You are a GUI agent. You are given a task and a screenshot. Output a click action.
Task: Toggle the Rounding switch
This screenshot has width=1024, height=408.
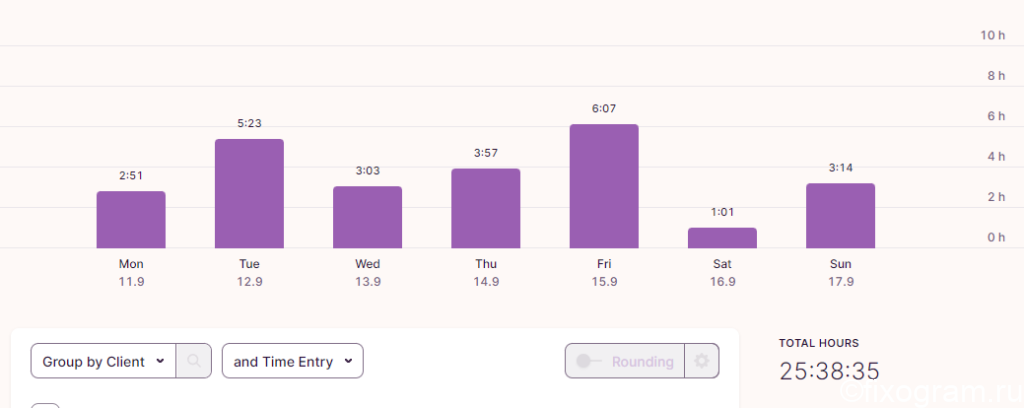pyautogui.click(x=588, y=361)
